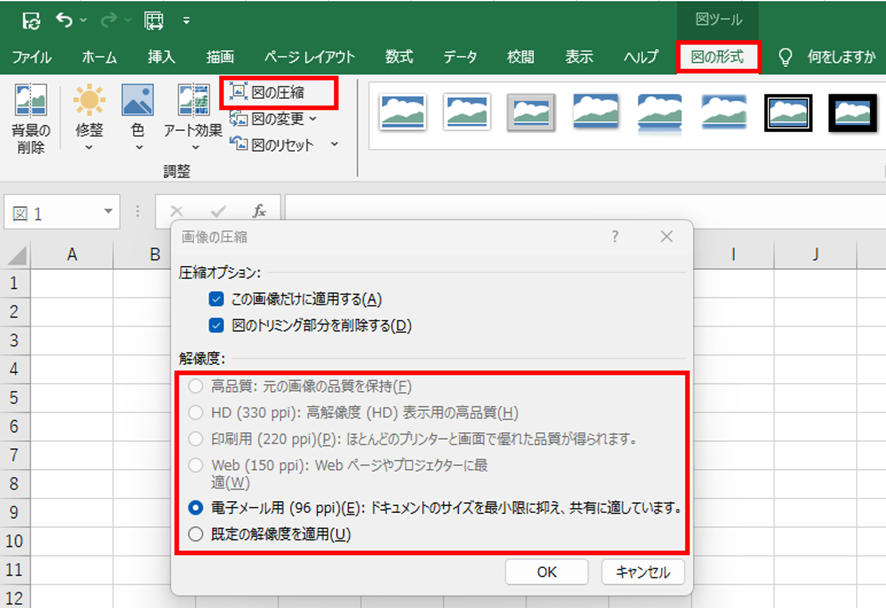The height and width of the screenshot is (608, 886).
Task: Expand the 図のリセット dropdown arrow
Action: pos(334,145)
